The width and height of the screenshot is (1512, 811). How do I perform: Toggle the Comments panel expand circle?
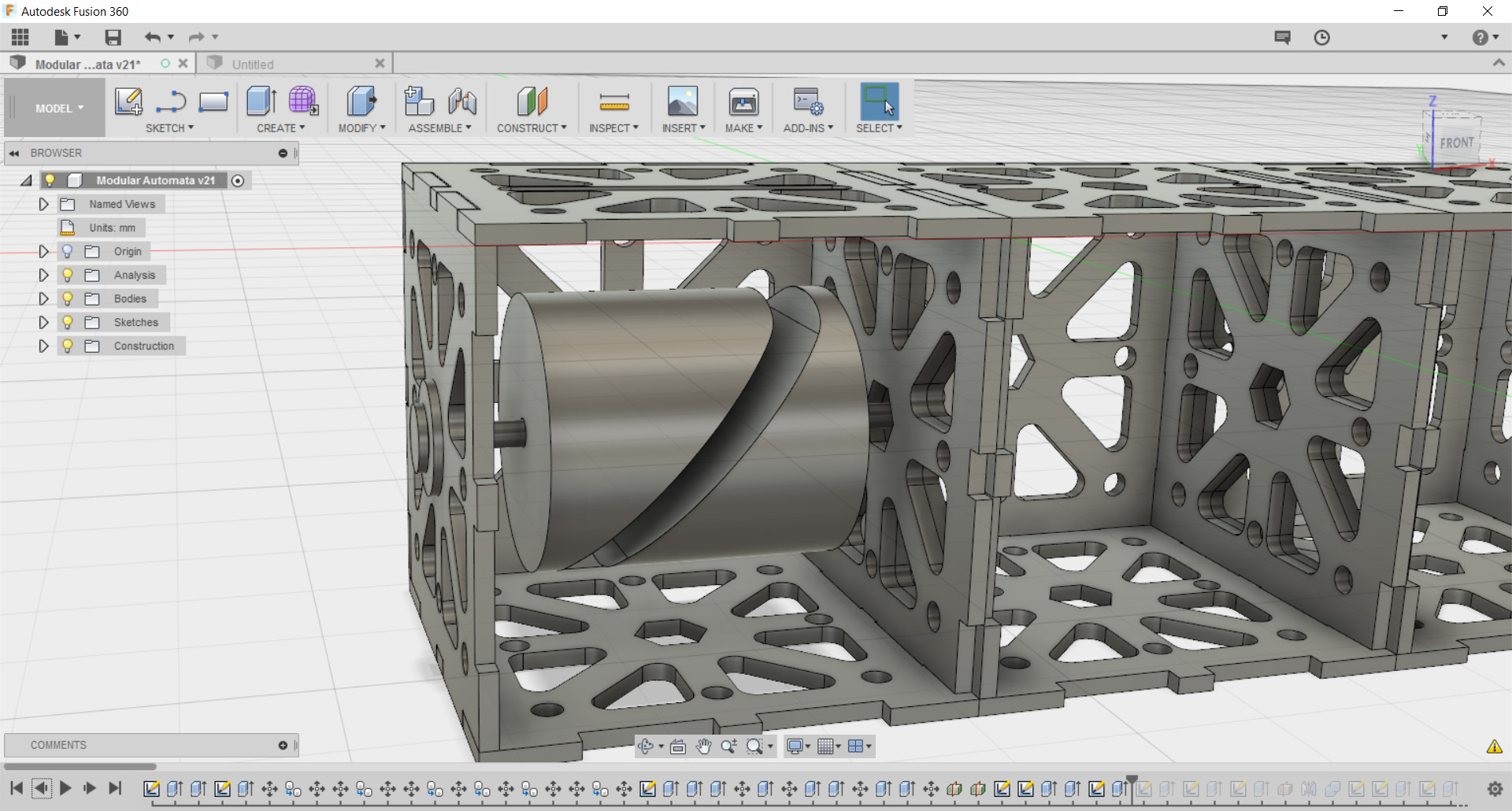tap(283, 746)
